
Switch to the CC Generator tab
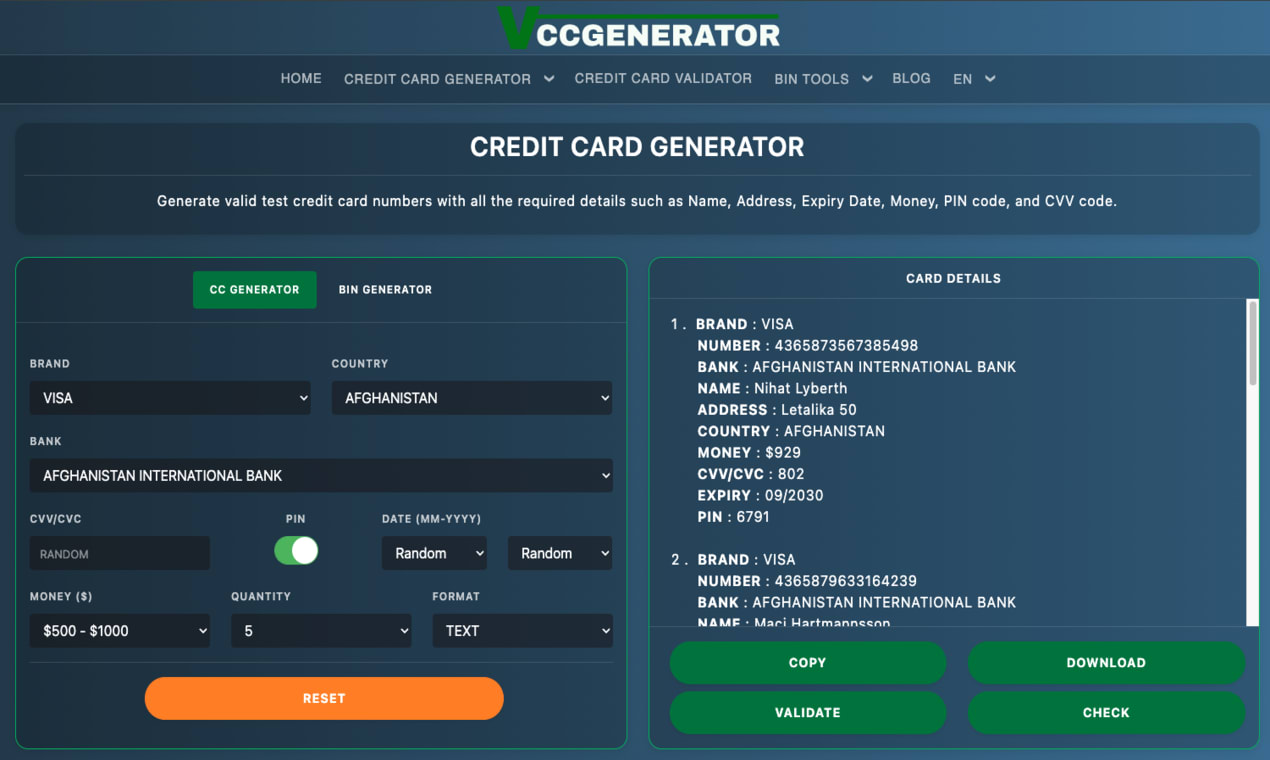coord(254,290)
